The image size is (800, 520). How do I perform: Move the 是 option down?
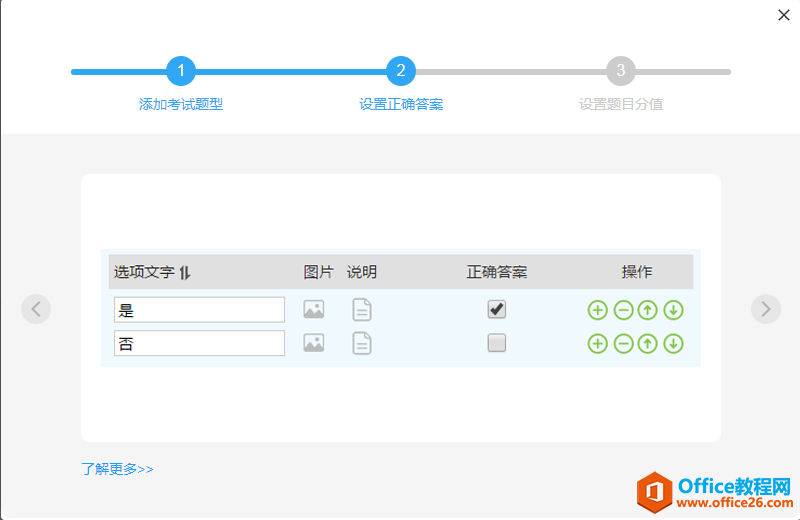point(673,310)
